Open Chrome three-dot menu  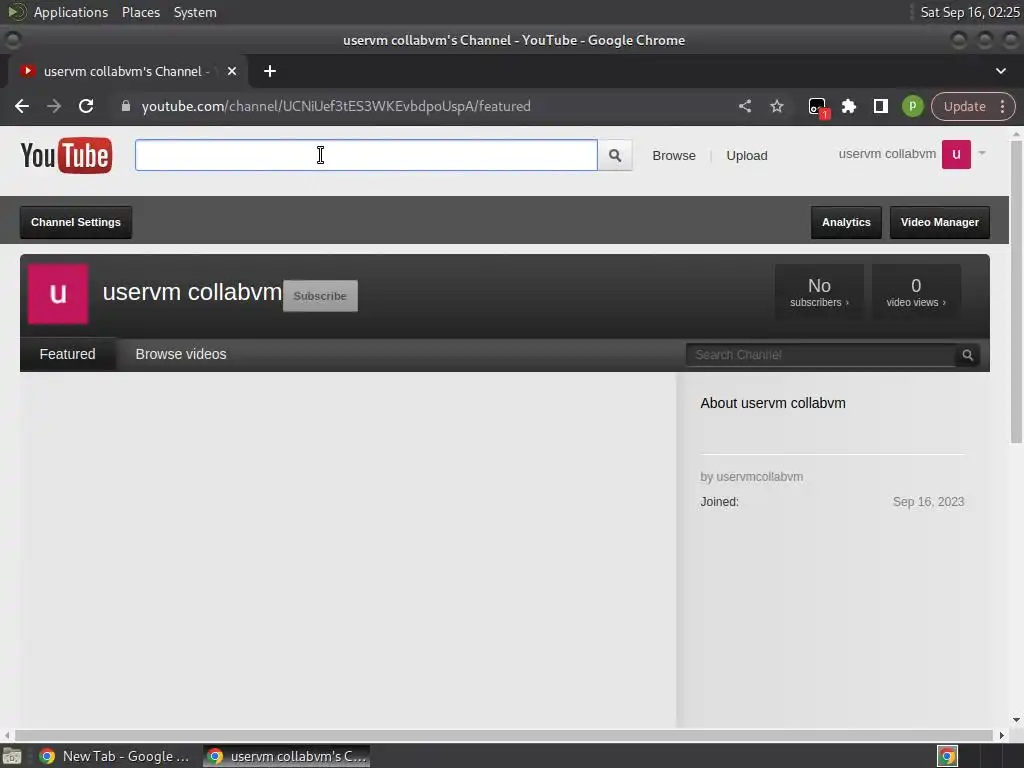point(1002,106)
